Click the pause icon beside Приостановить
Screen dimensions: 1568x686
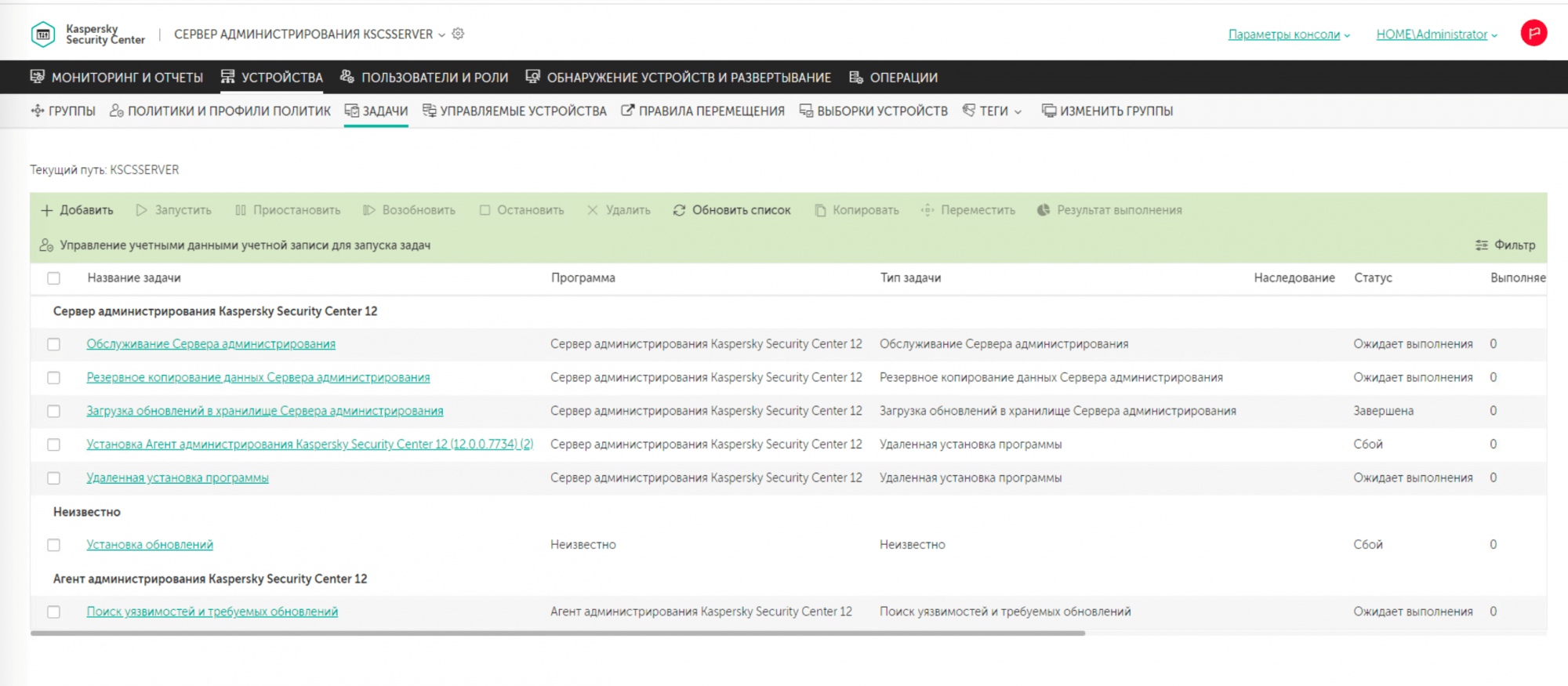pyautogui.click(x=241, y=210)
